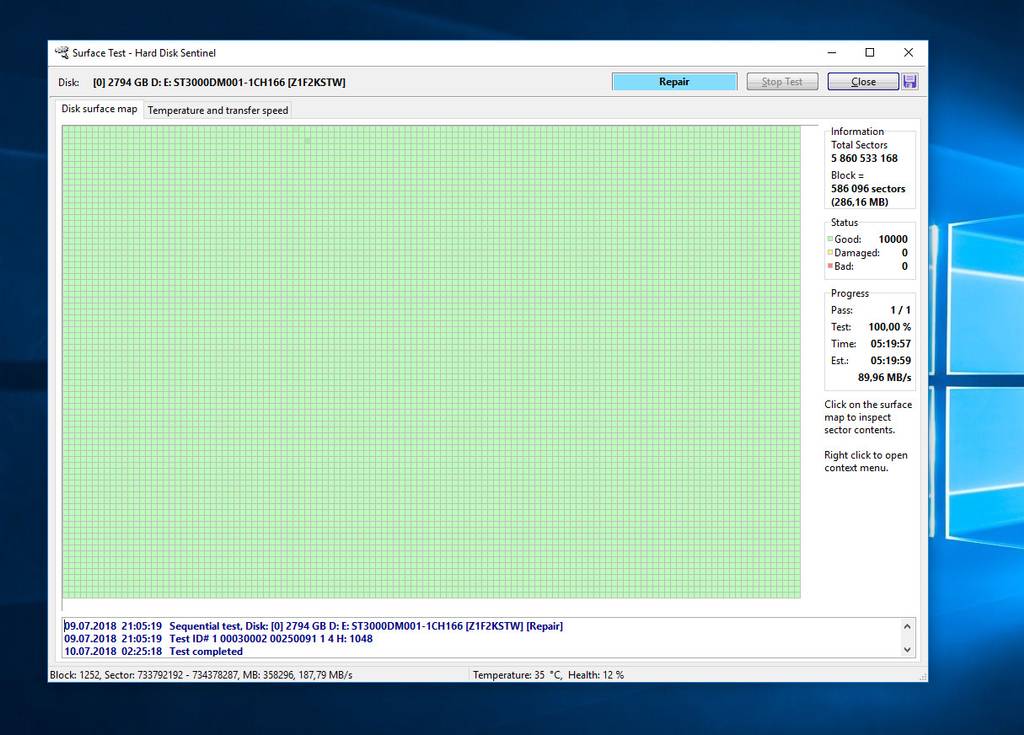Click the floppy disk save icon
Screen dimensions: 1024x735
pyautogui.click(x=909, y=82)
